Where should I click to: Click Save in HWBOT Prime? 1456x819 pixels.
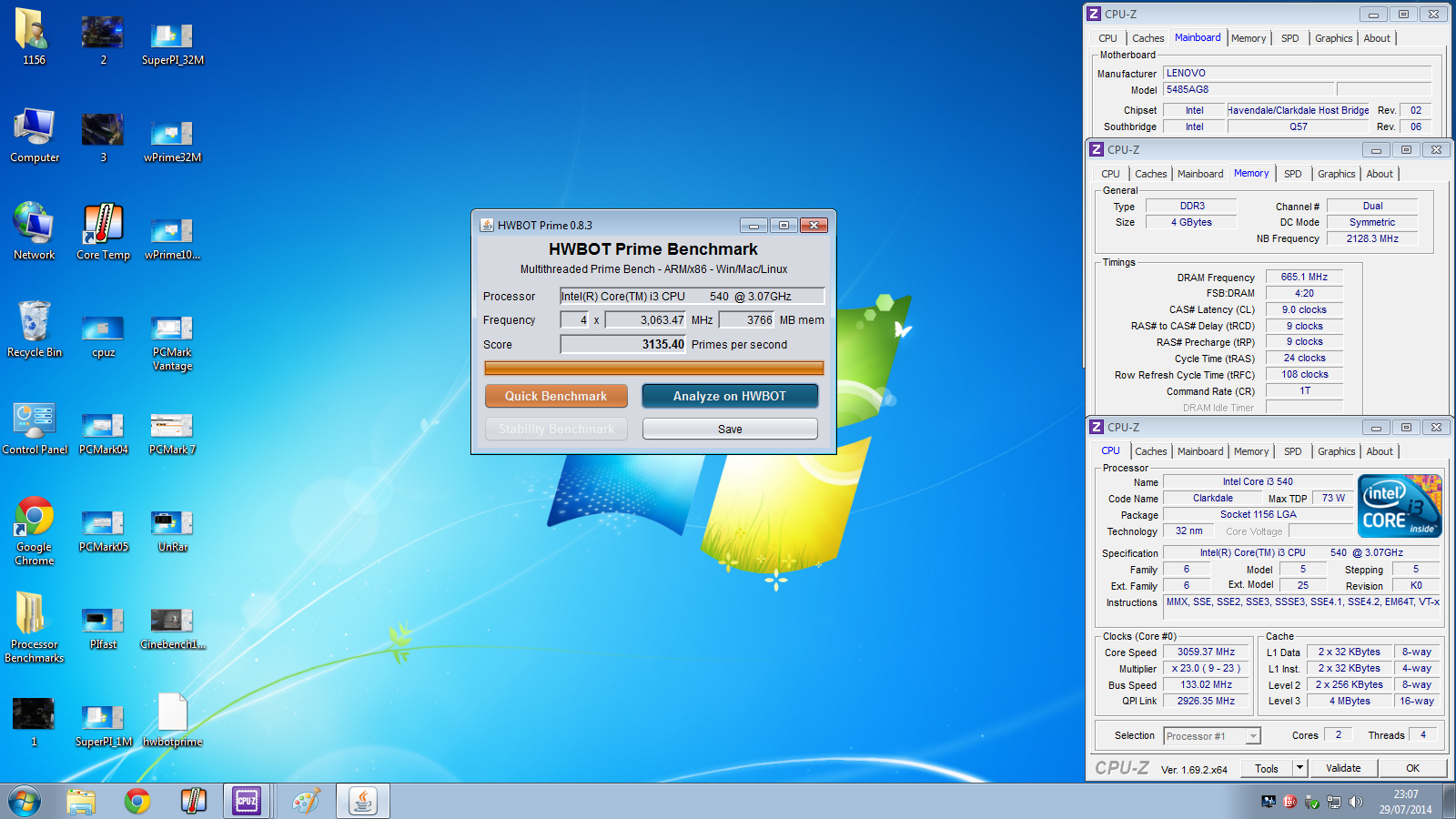coord(730,429)
